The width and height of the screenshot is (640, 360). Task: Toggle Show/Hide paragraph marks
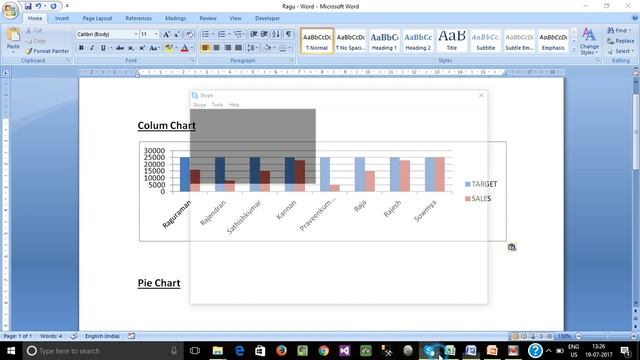(x=289, y=34)
